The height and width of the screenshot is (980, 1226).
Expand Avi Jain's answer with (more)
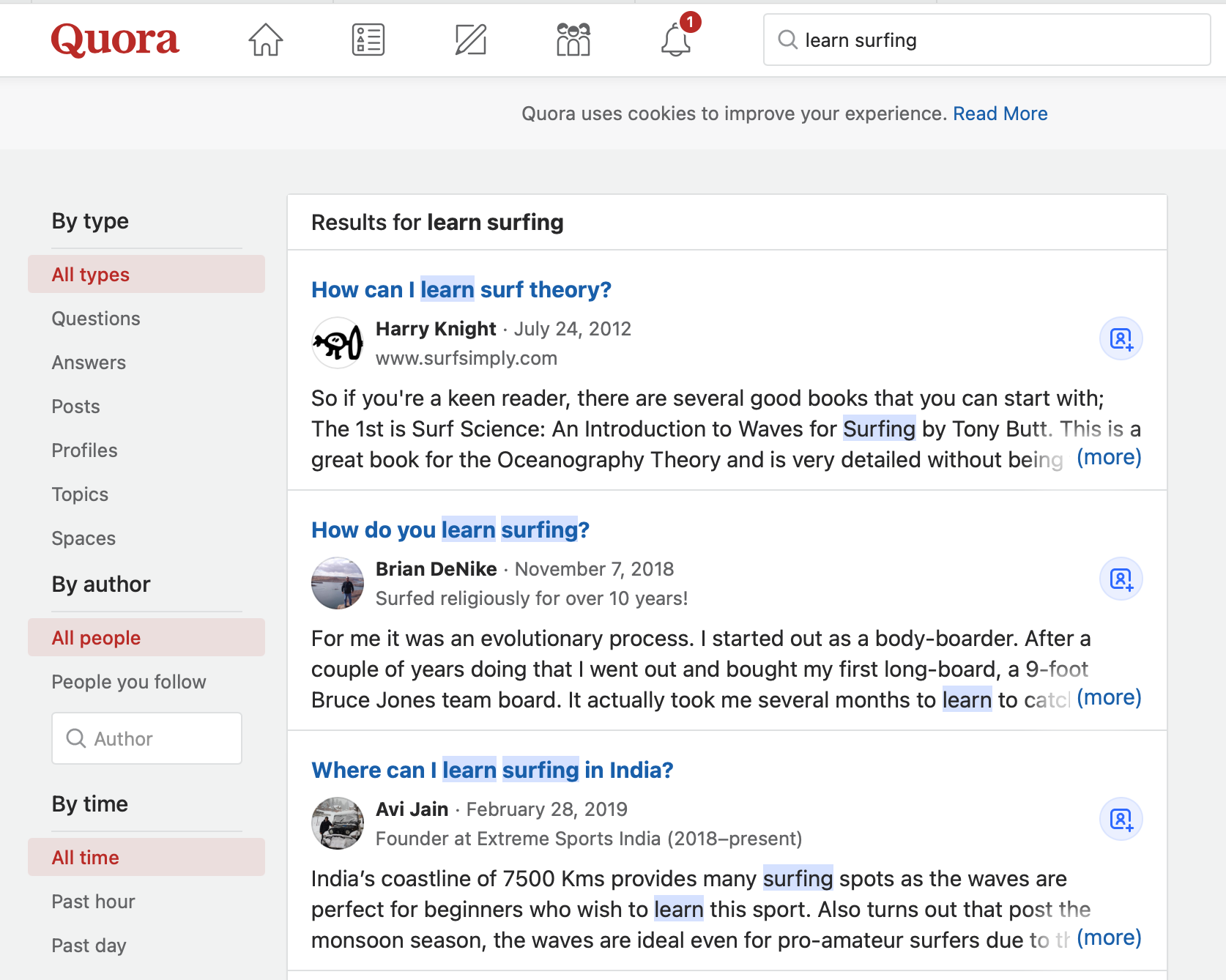[1109, 938]
